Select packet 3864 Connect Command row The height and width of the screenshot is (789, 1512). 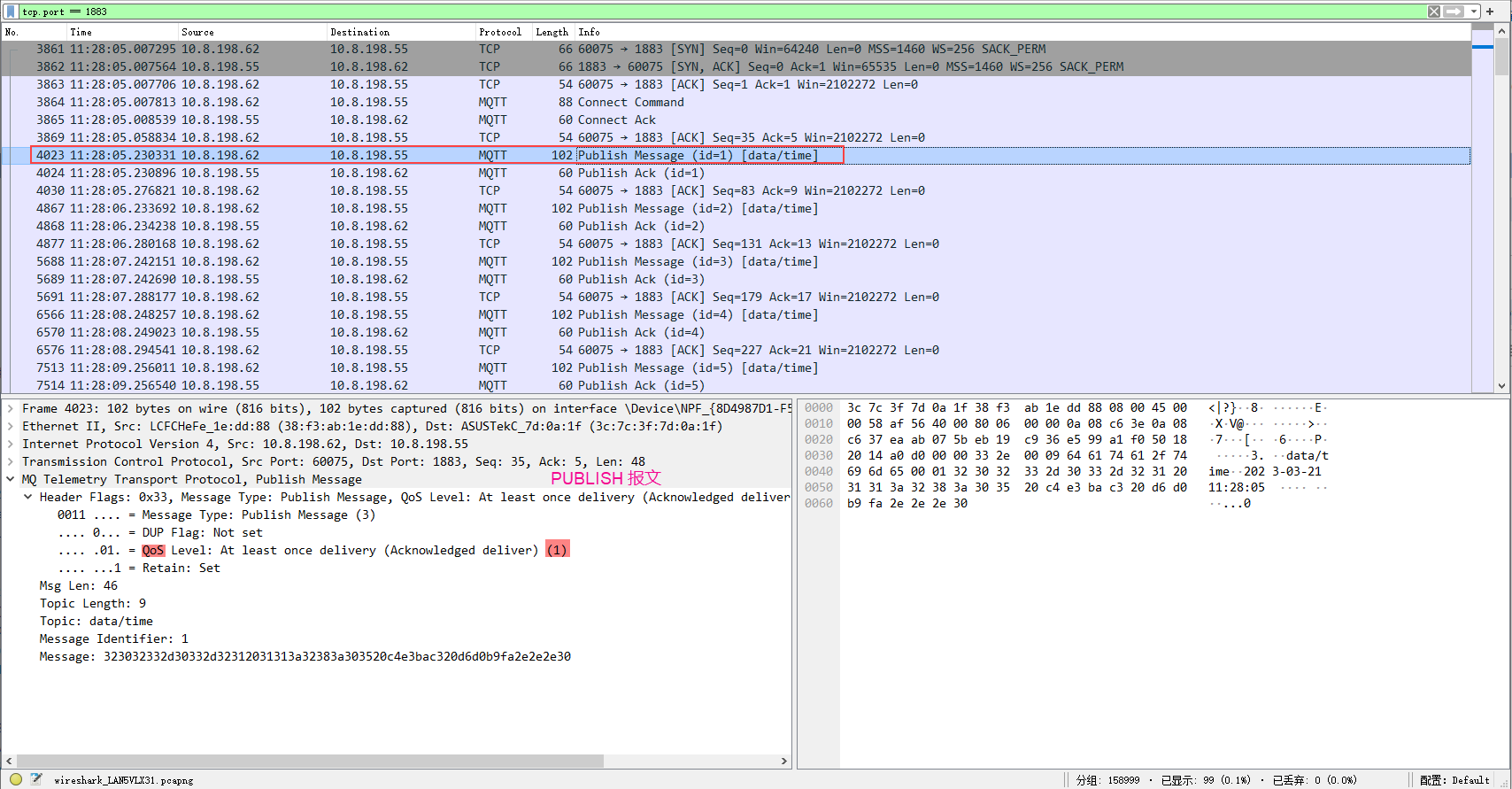[x=736, y=102]
